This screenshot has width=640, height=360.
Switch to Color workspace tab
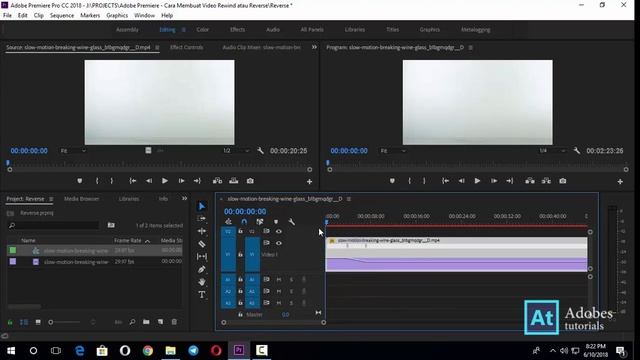point(202,30)
